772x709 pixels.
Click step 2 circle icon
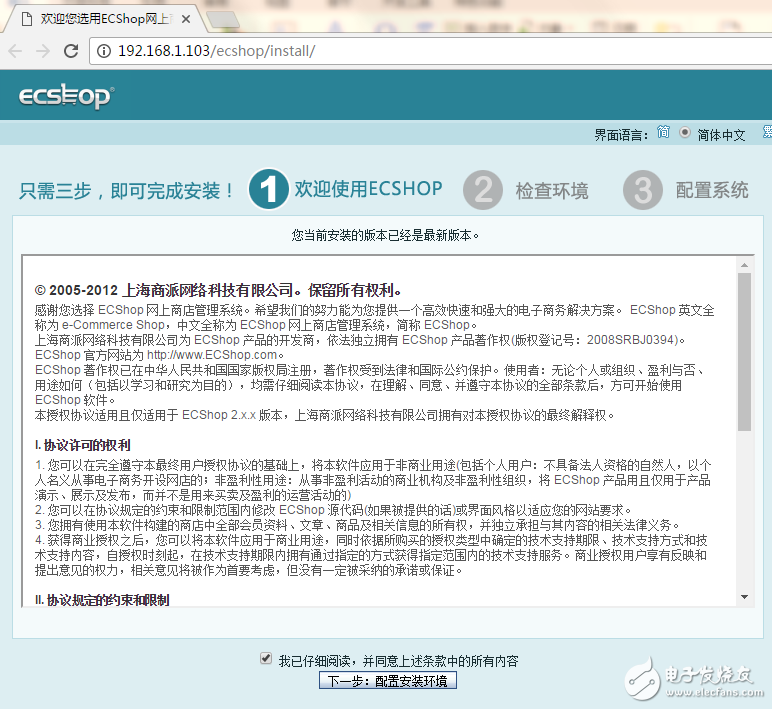482,189
